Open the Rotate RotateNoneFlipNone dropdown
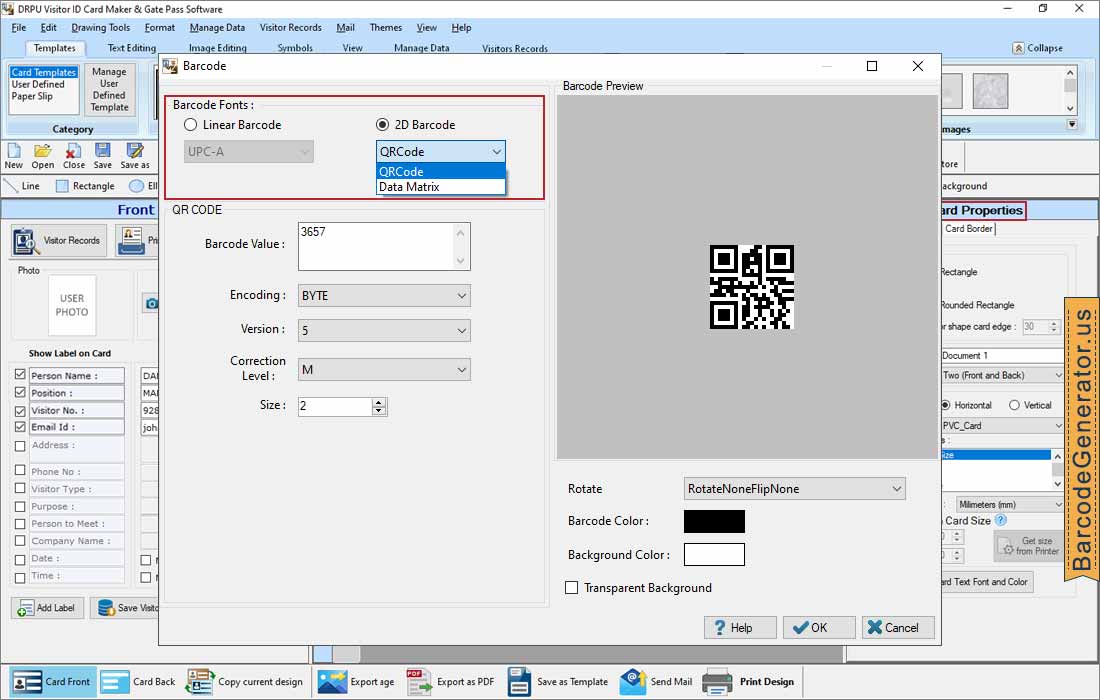Screen dimensions: 1100x700 [x=794, y=489]
